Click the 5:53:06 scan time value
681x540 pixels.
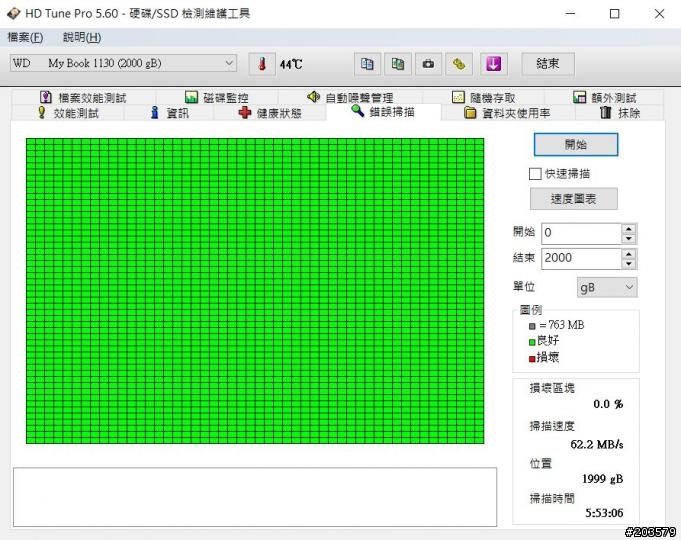click(x=604, y=513)
